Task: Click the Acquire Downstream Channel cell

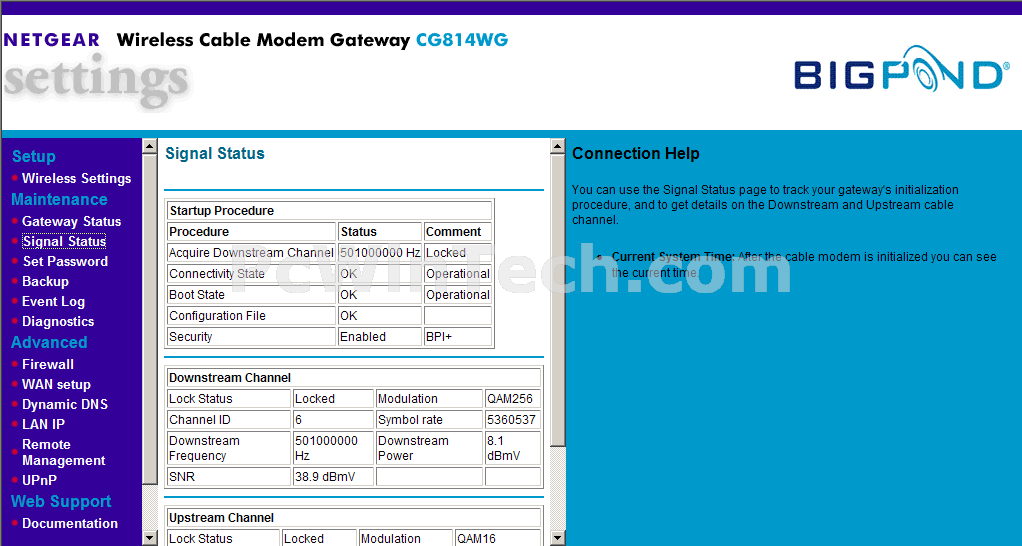Action: point(251,253)
